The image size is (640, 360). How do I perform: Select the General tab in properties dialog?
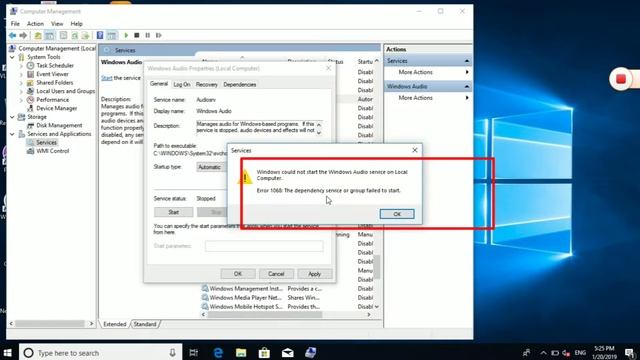pyautogui.click(x=159, y=84)
